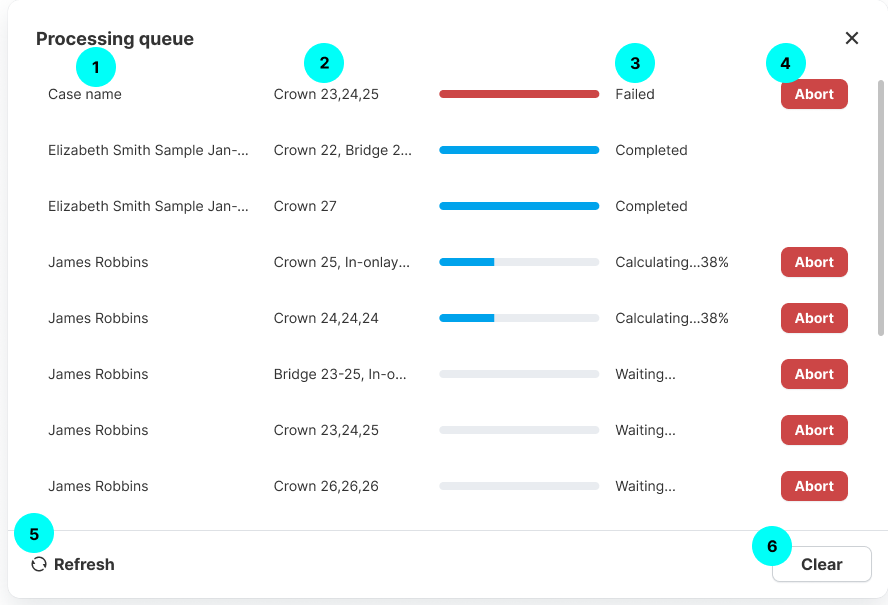Click the Refresh text link
888x605 pixels.
pos(84,564)
